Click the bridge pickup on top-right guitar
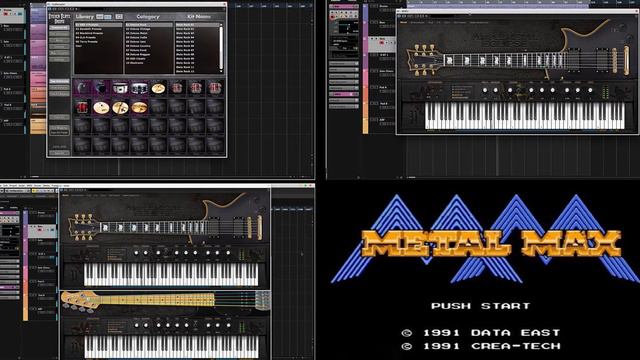The width and height of the screenshot is (640, 360). [602, 60]
